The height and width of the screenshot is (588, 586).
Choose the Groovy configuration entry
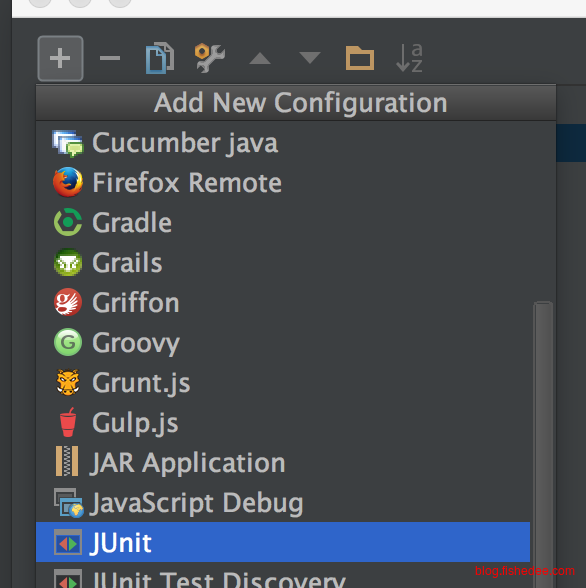[283, 342]
